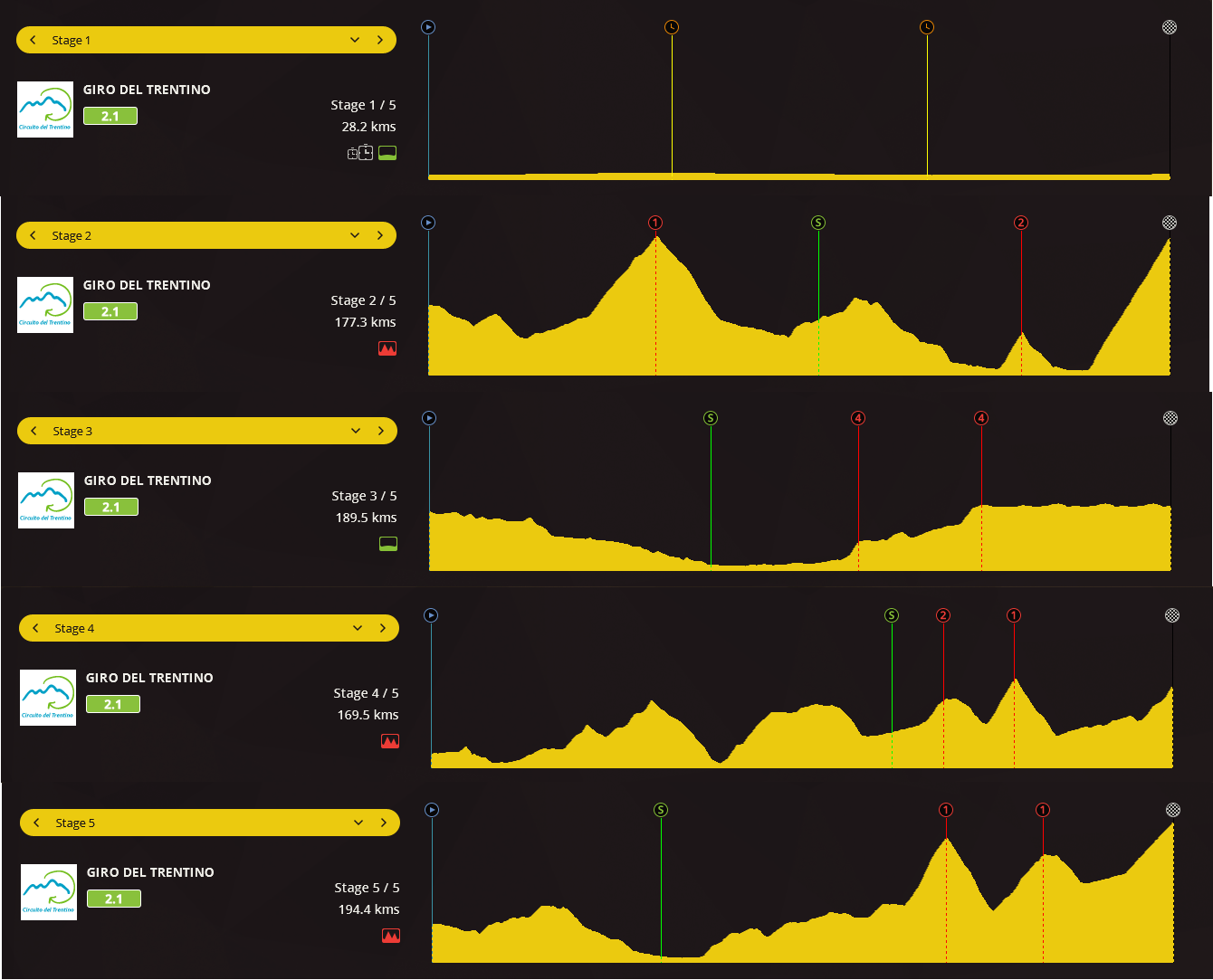This screenshot has width=1213, height=980.
Task: Click the team time trial icon in Stage 1
Action: [x=360, y=153]
